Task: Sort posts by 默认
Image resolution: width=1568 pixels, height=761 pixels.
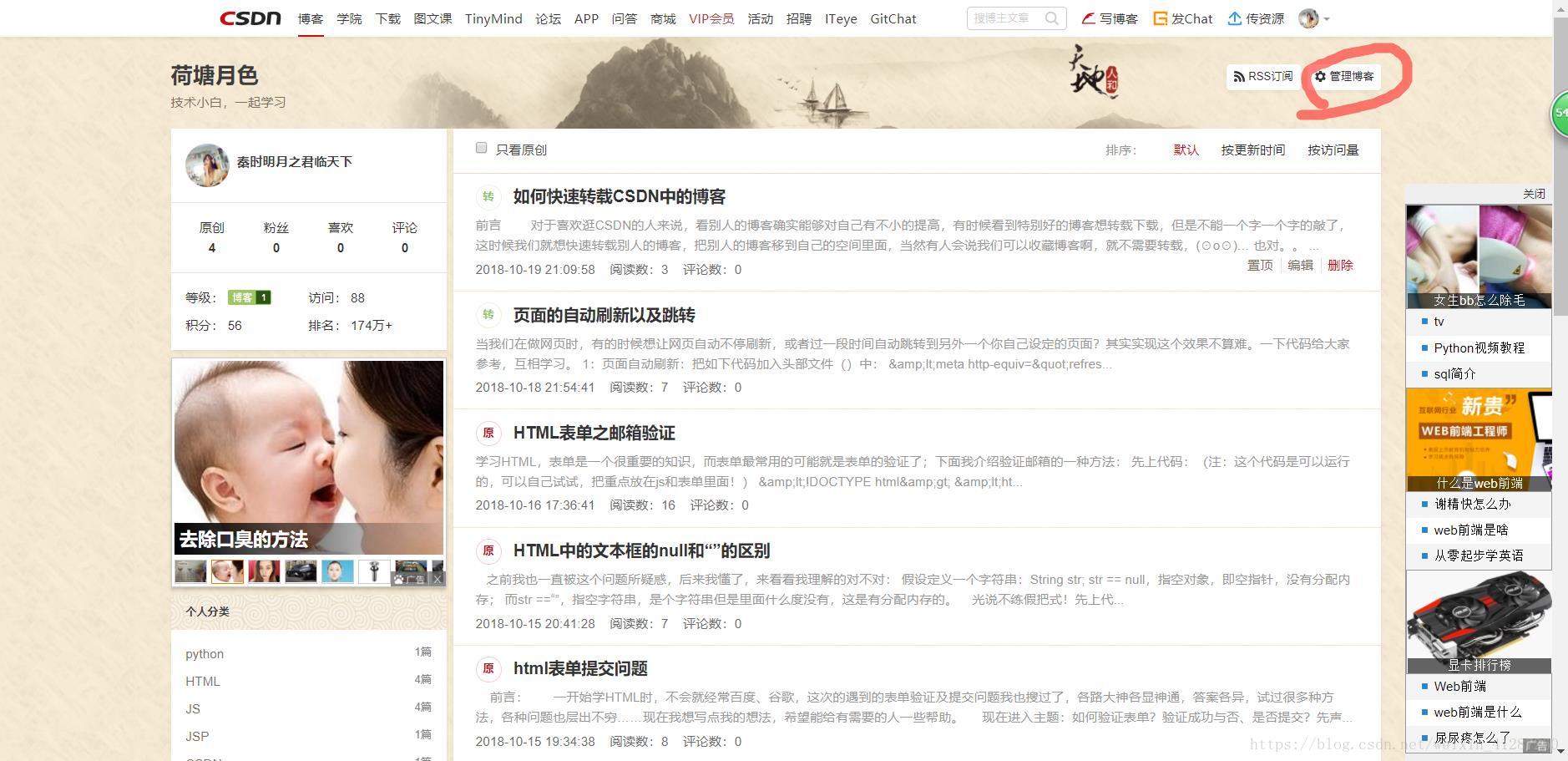Action: pyautogui.click(x=1186, y=150)
